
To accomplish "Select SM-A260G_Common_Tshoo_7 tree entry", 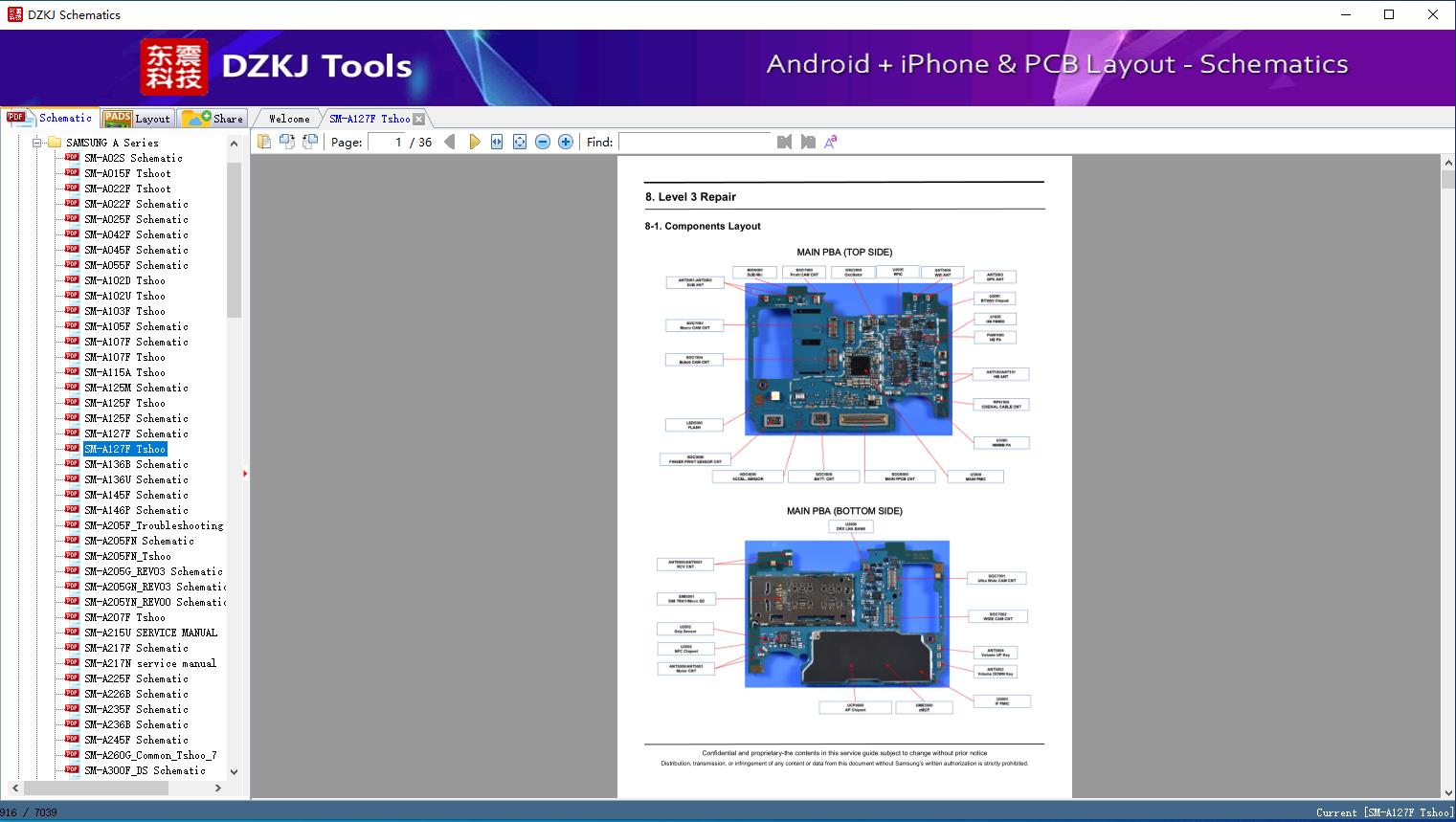I will point(150,755).
